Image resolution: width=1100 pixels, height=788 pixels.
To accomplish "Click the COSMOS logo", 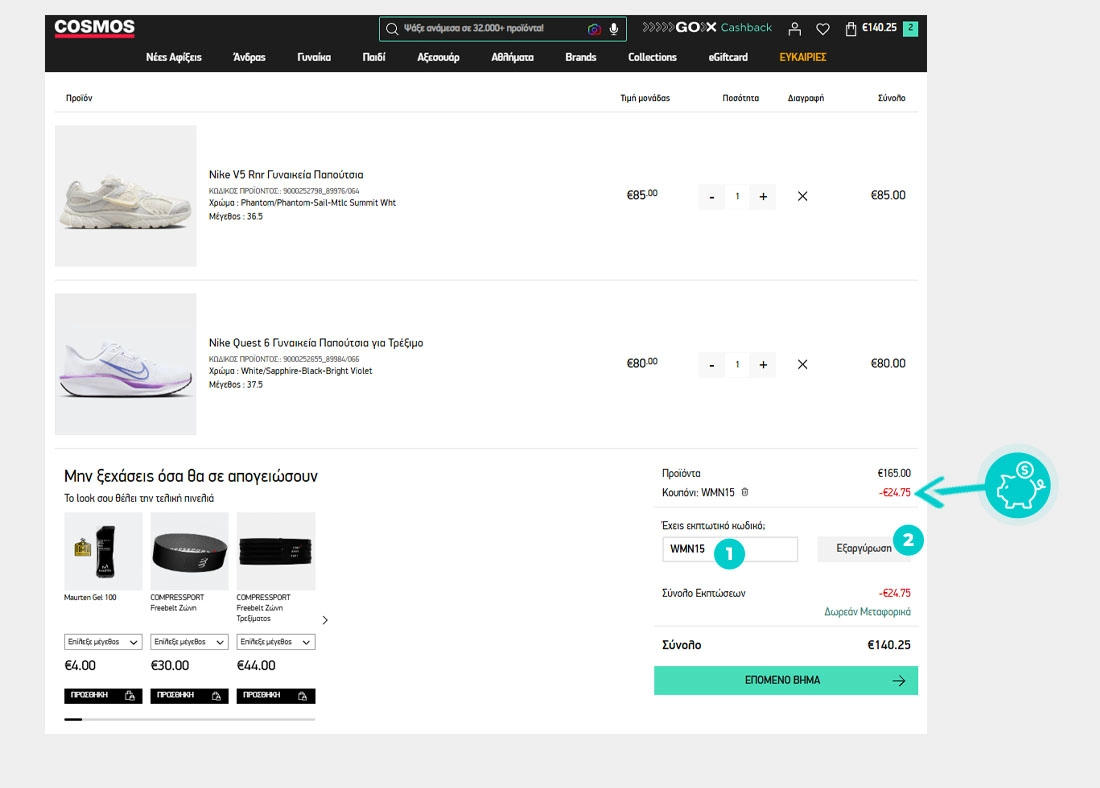I will 95,27.
